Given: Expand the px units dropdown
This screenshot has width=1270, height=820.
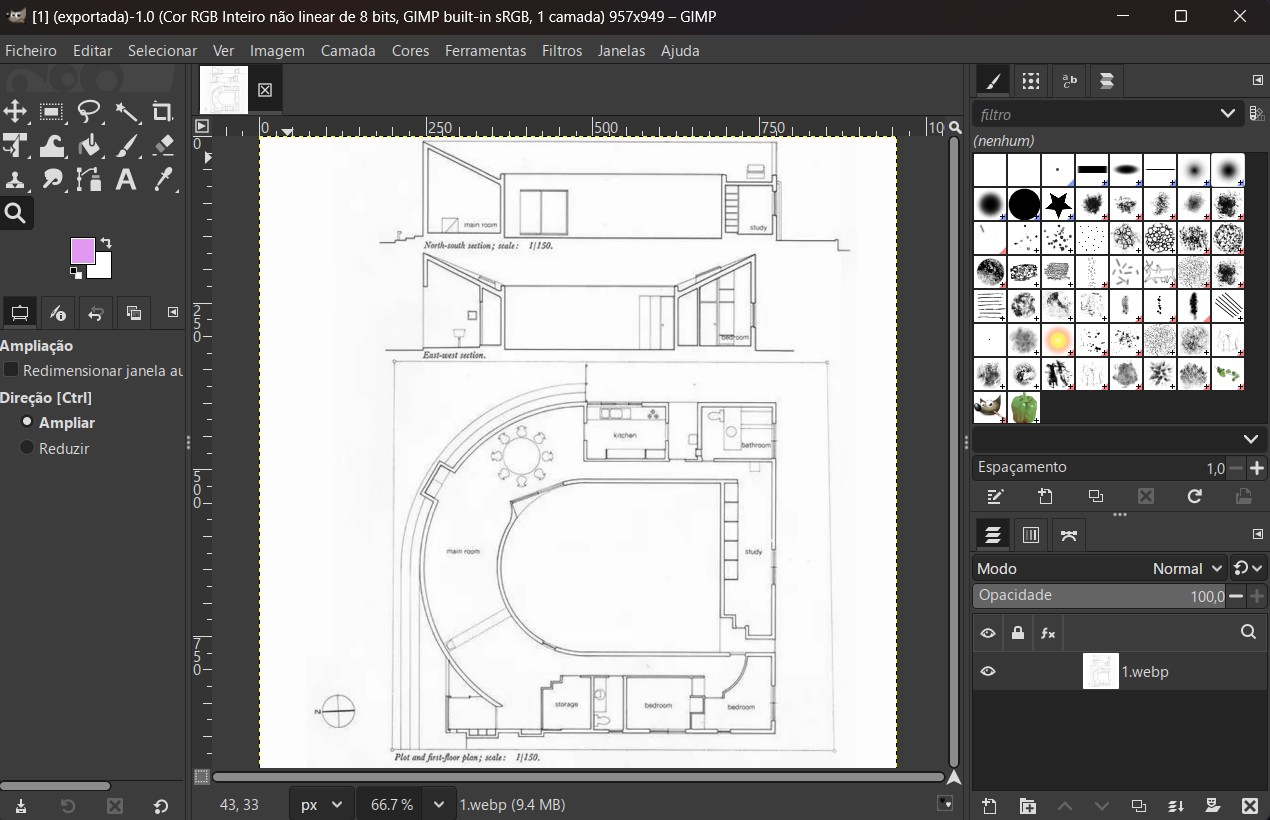Looking at the screenshot, I should [x=336, y=804].
